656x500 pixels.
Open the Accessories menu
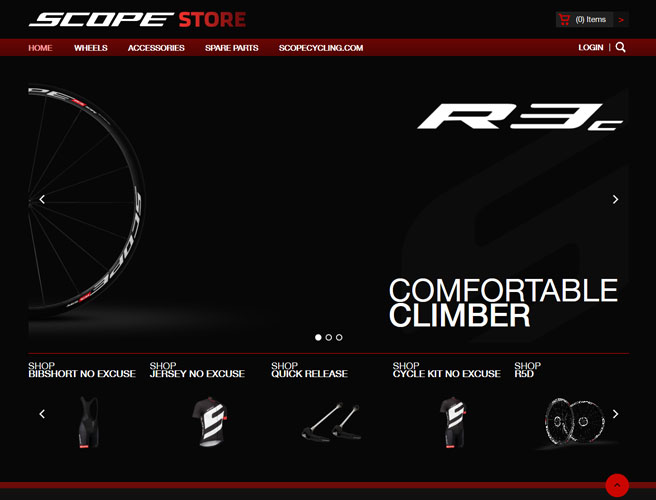[x=156, y=48]
